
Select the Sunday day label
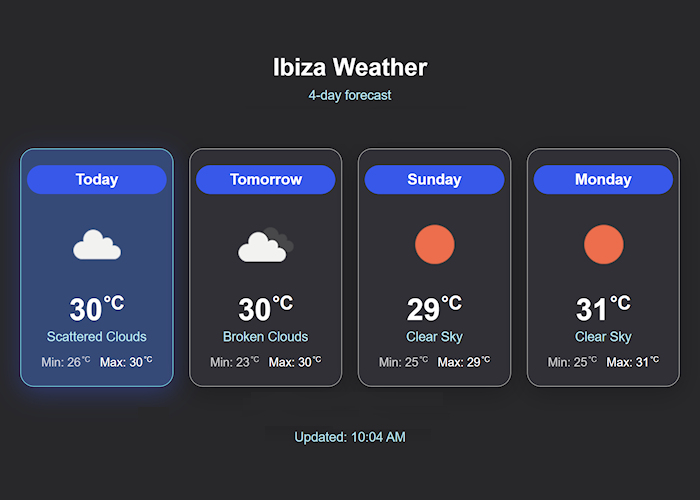(434, 179)
